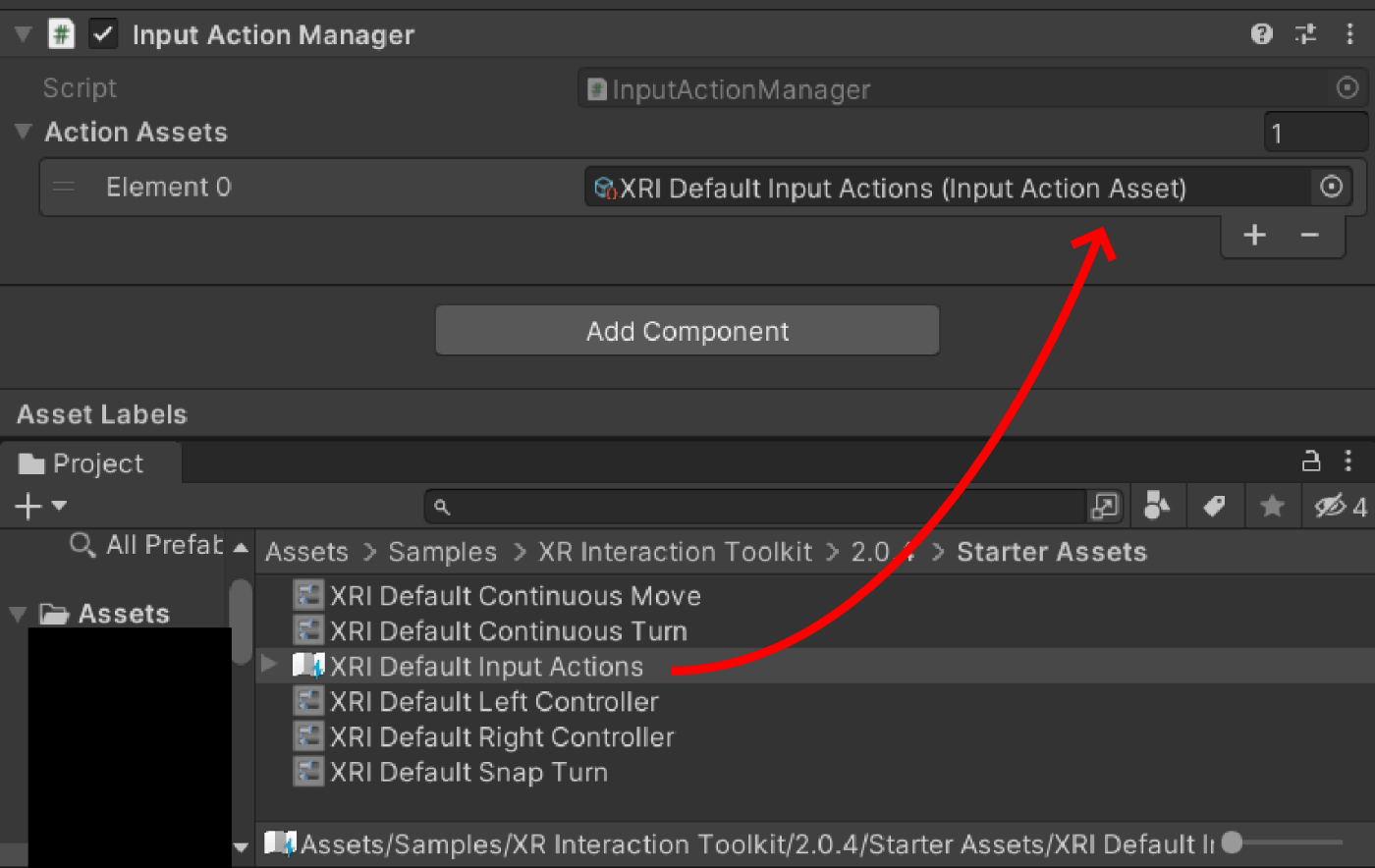
Task: Select XRI Default Left Controller preset
Action: point(494,702)
